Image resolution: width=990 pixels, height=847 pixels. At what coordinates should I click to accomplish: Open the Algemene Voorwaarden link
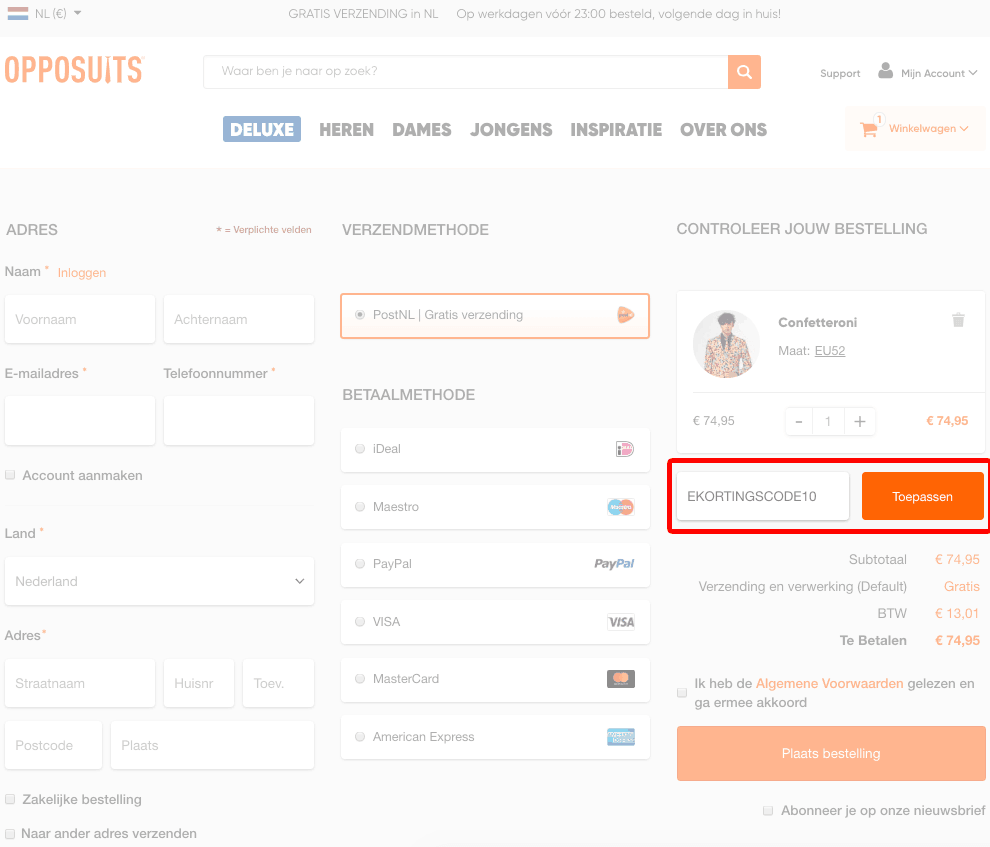(x=829, y=684)
